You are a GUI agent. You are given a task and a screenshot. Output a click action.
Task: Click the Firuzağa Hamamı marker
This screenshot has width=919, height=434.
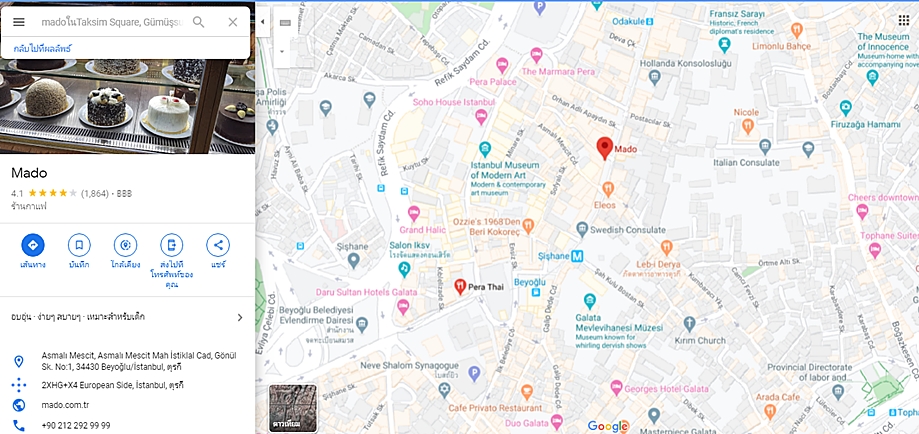845,107
